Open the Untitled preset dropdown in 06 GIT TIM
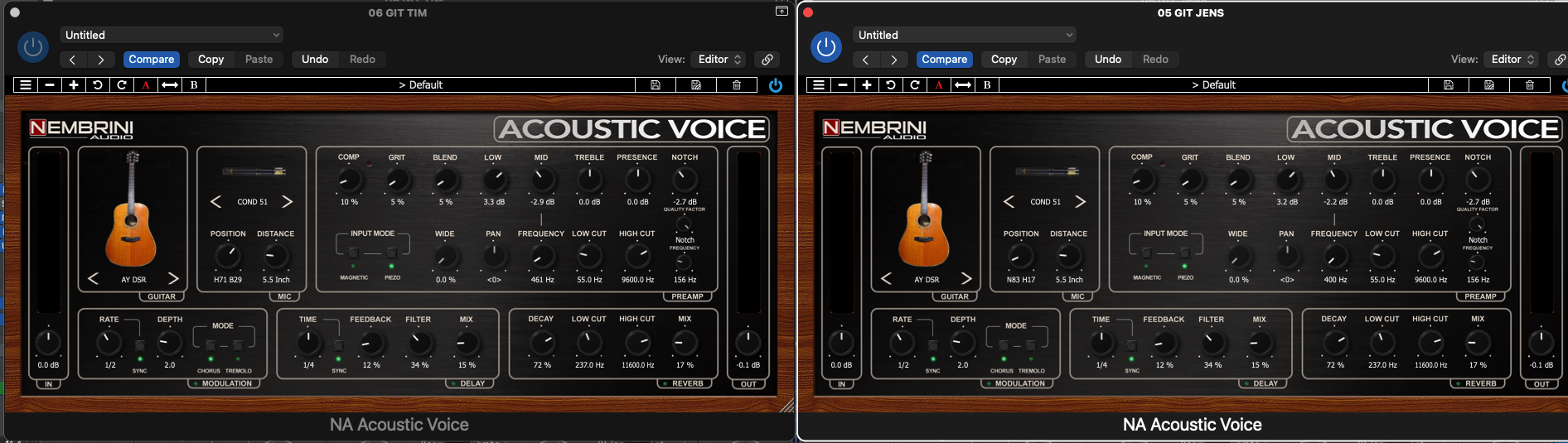 tap(172, 35)
